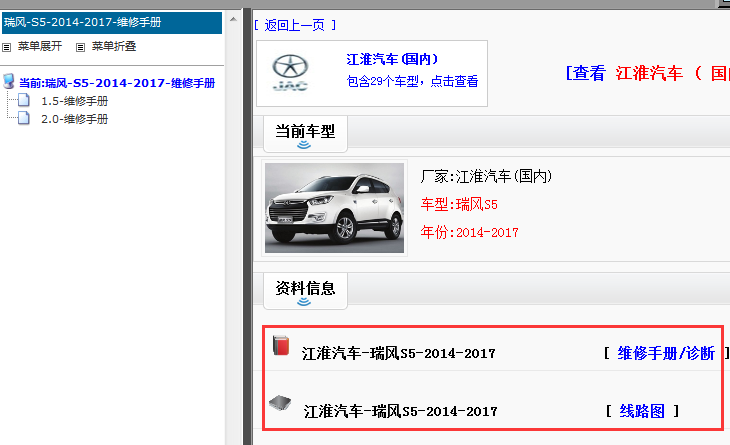Click the red book icon for 维修手册/诊断
The image size is (730, 445).
[x=281, y=345]
